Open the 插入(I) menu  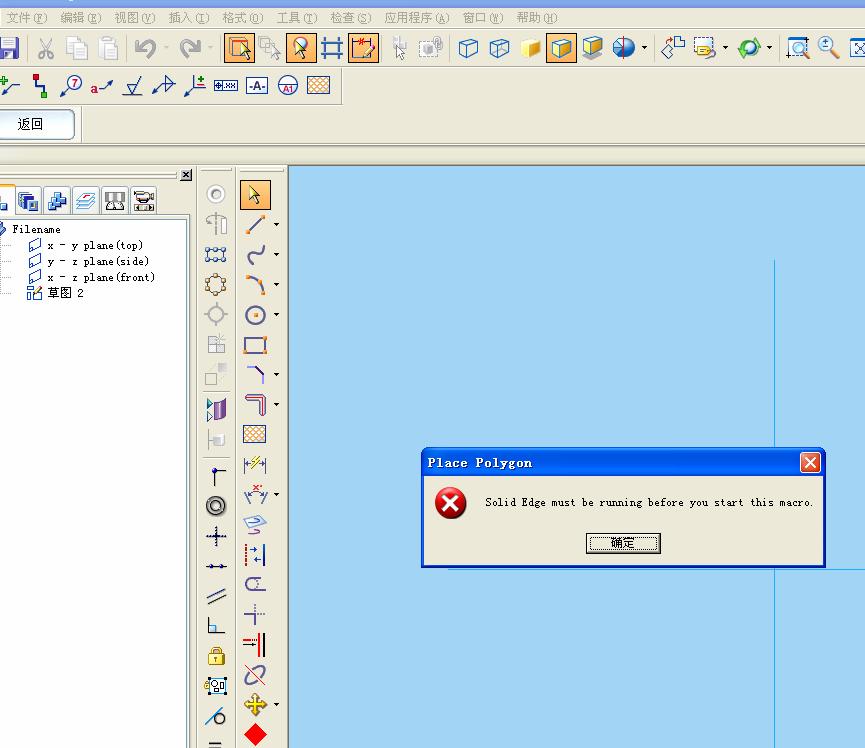click(189, 18)
